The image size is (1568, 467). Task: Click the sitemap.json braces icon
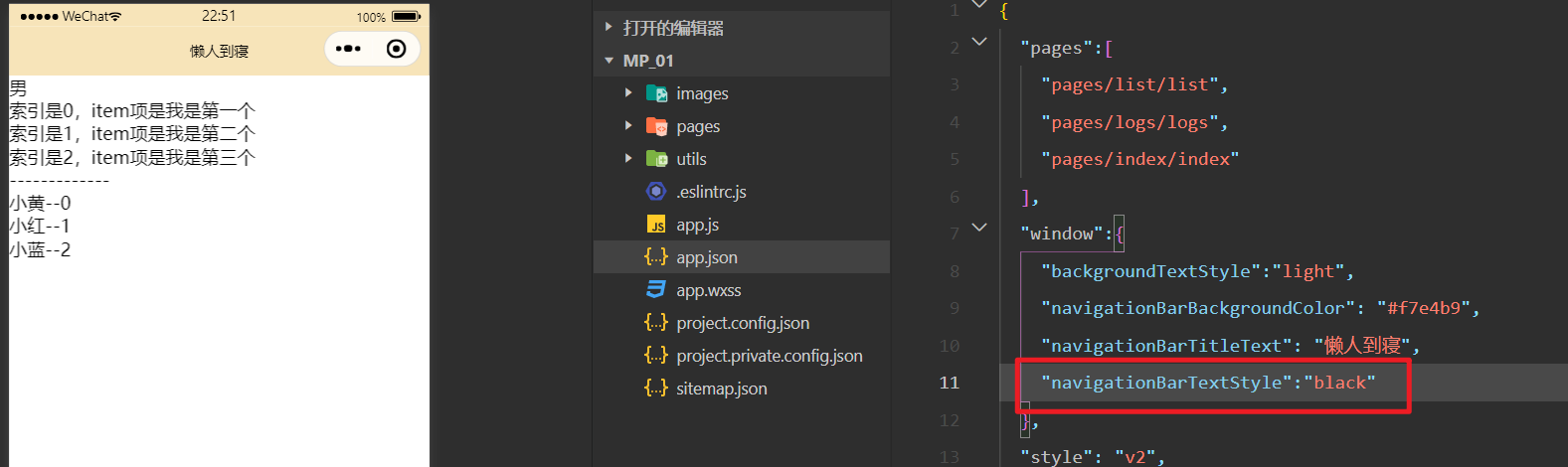tap(656, 389)
